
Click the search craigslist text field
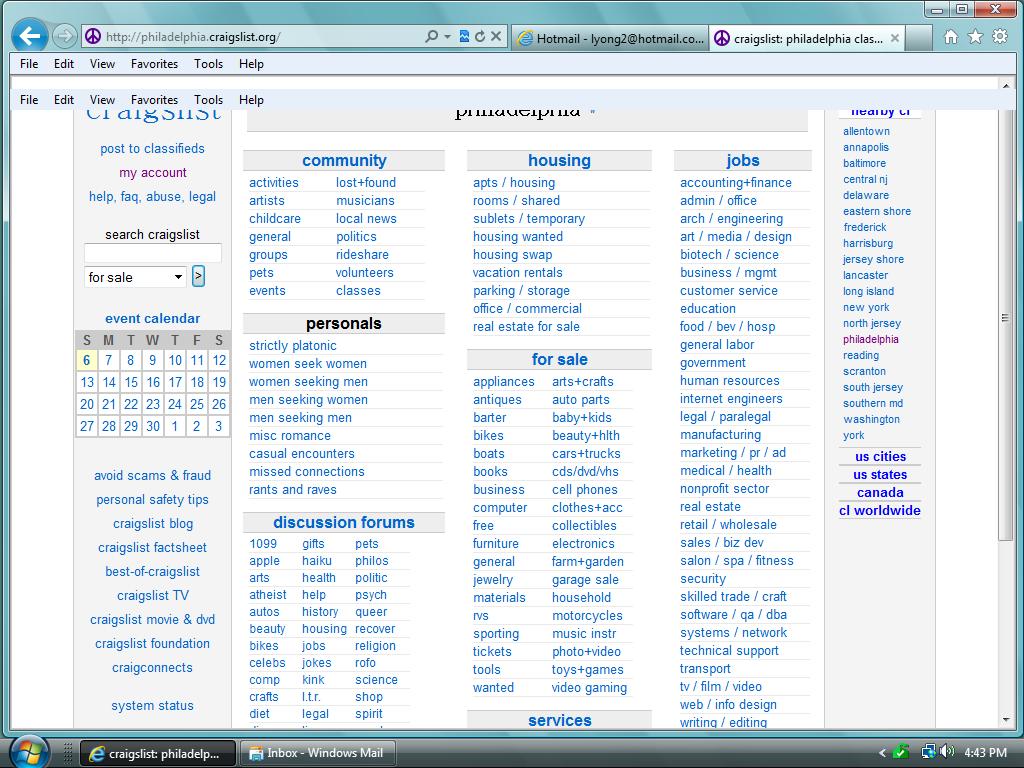[153, 253]
